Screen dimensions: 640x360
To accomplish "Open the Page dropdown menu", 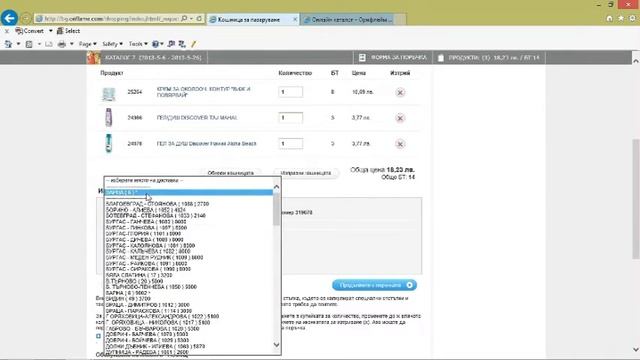I will (87, 44).
